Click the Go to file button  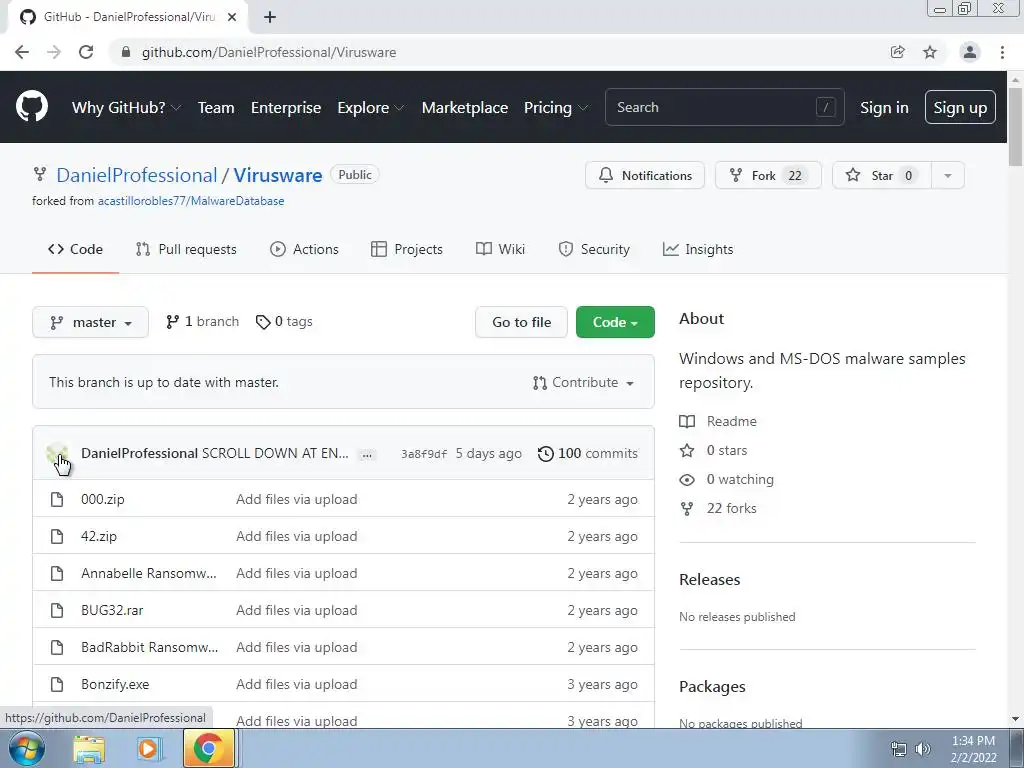tap(521, 323)
